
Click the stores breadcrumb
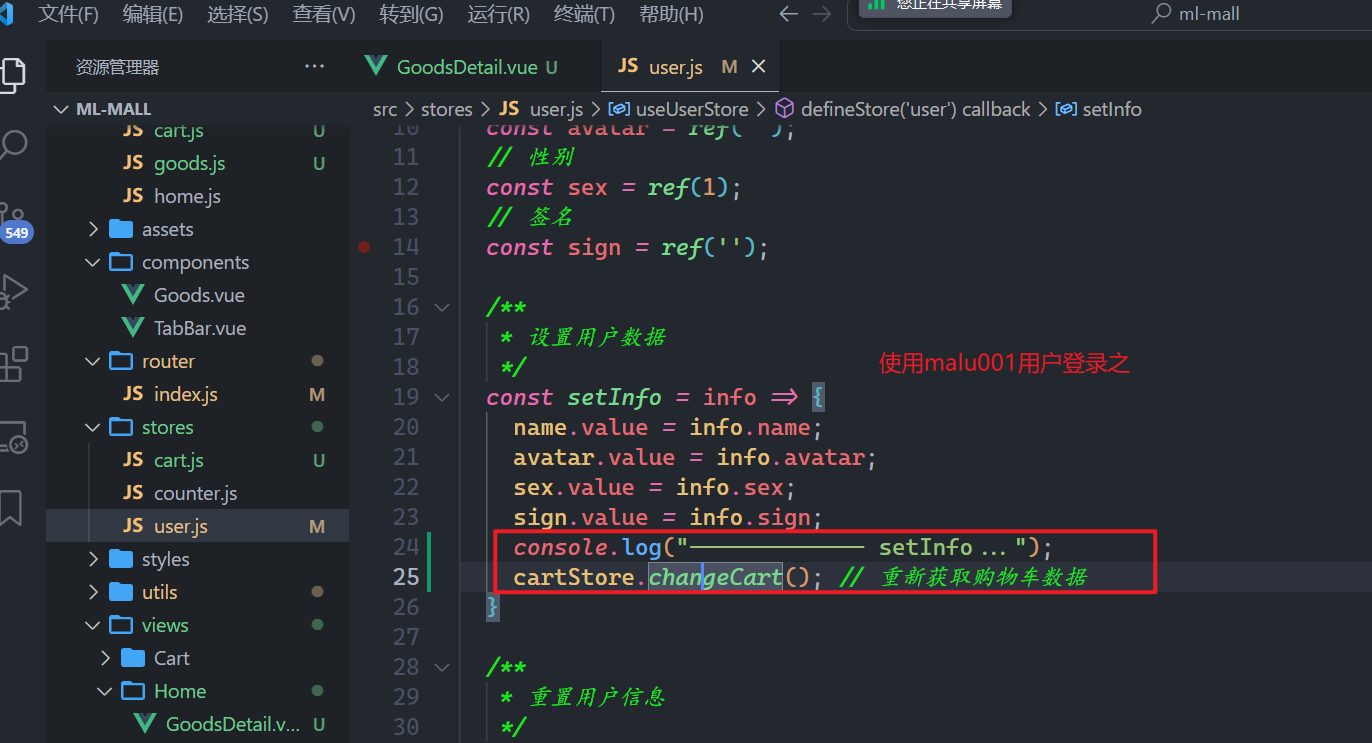446,109
